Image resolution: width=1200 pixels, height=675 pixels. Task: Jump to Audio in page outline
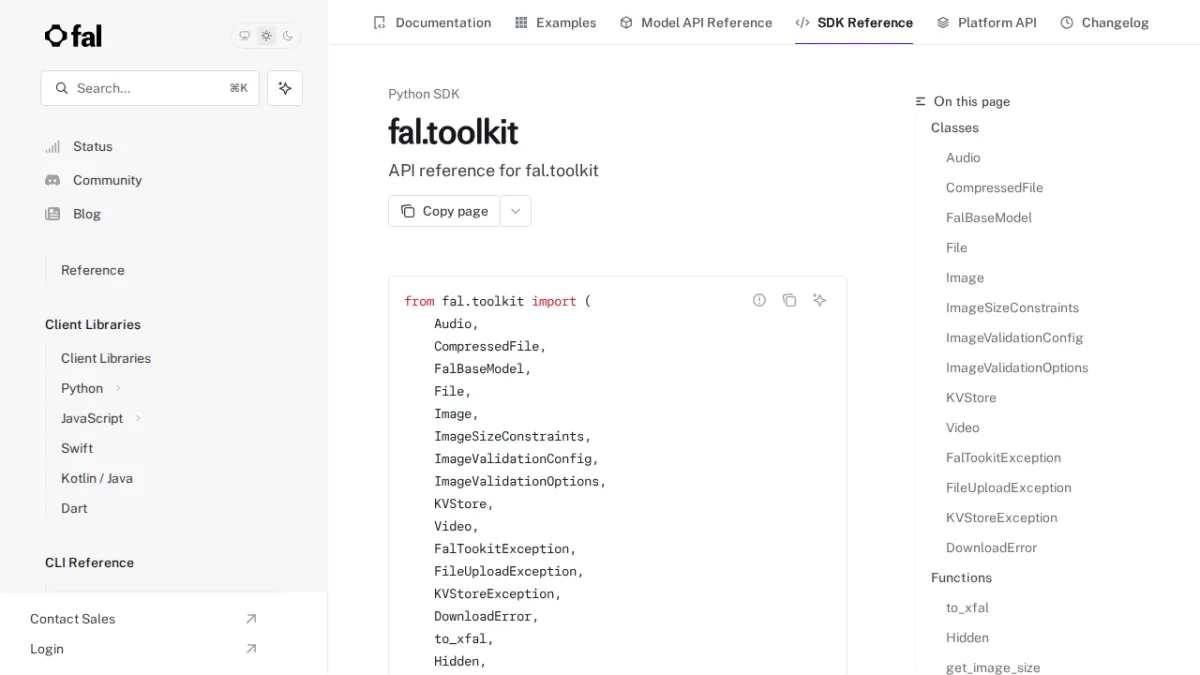[963, 157]
